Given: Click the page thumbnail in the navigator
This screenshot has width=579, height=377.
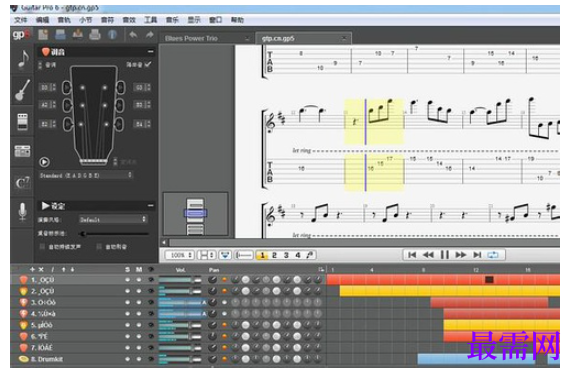Looking at the screenshot, I should point(195,214).
